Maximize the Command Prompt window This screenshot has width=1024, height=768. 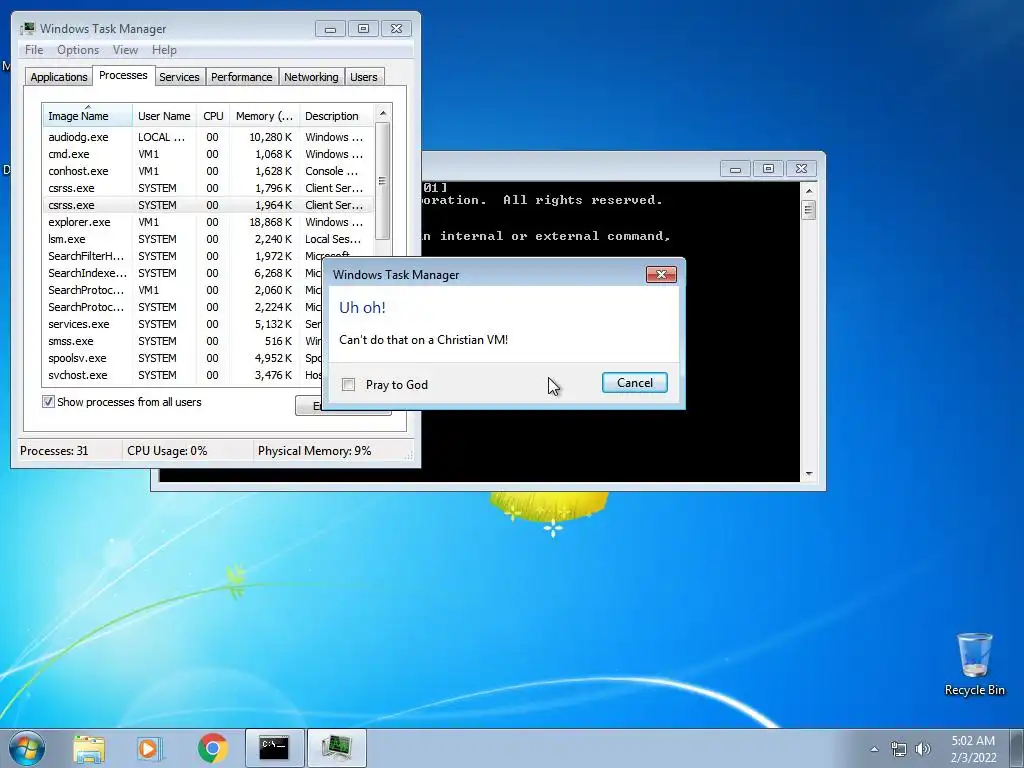768,169
